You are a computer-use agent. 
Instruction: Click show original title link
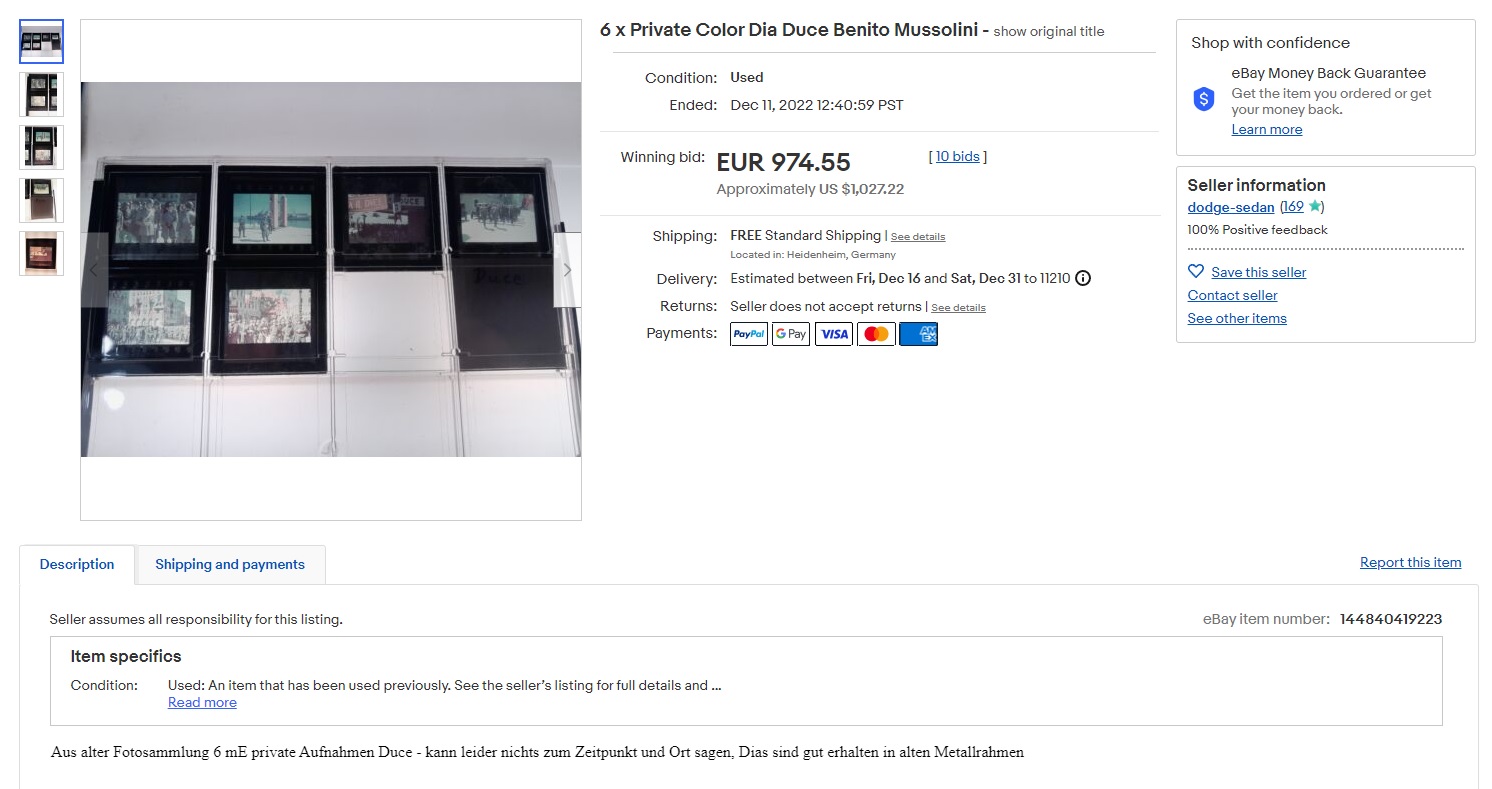click(x=1049, y=31)
